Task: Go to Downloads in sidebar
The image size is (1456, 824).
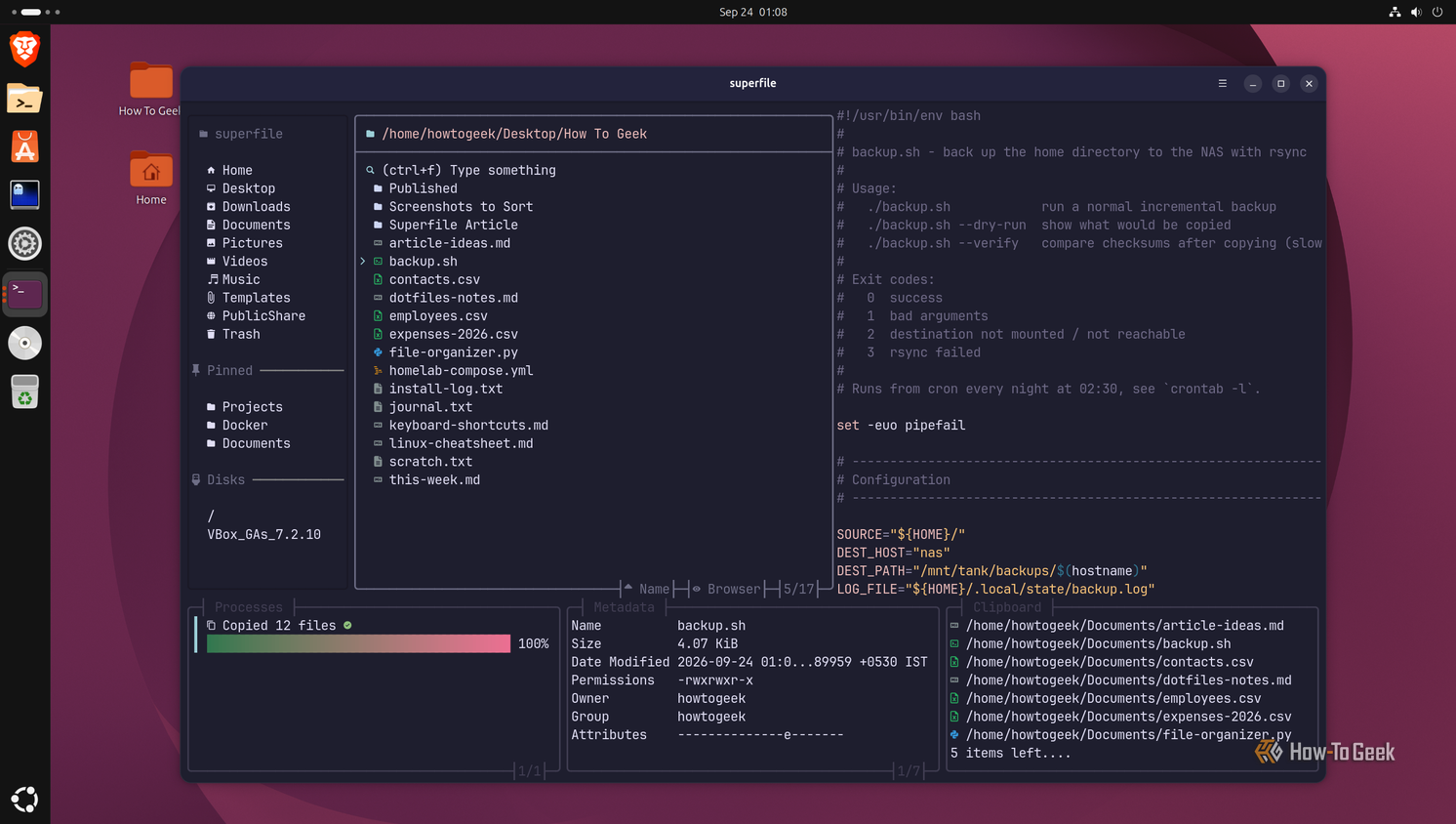Action: pyautogui.click(x=256, y=207)
